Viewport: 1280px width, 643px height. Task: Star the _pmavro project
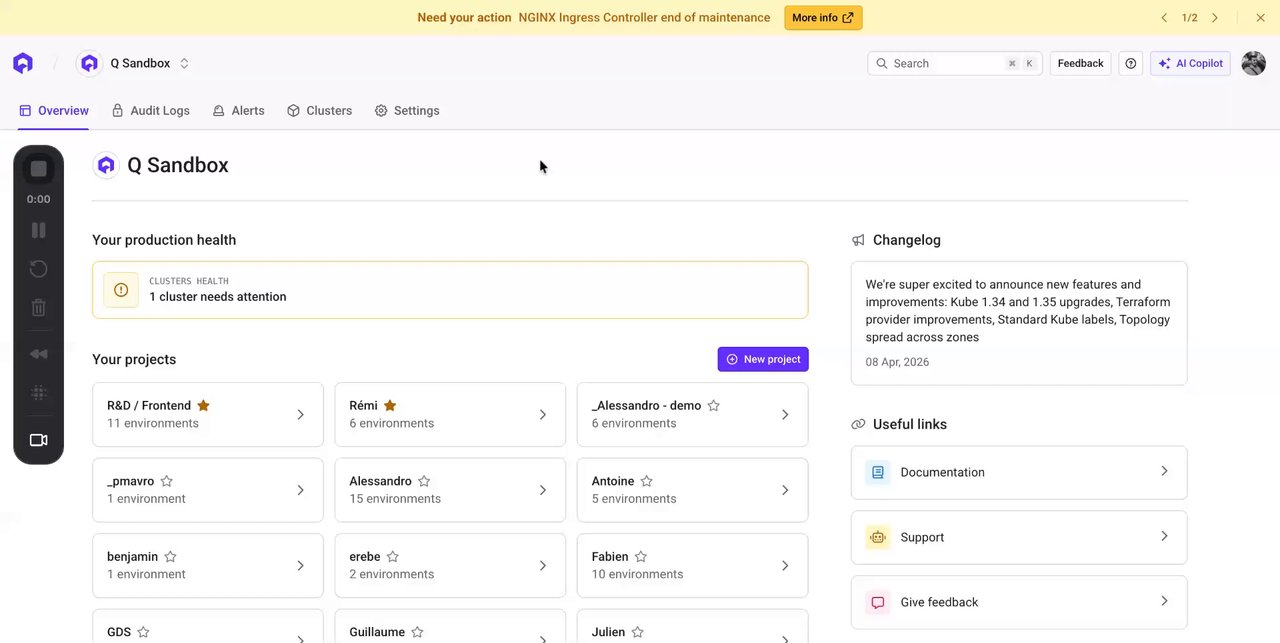[x=167, y=481]
